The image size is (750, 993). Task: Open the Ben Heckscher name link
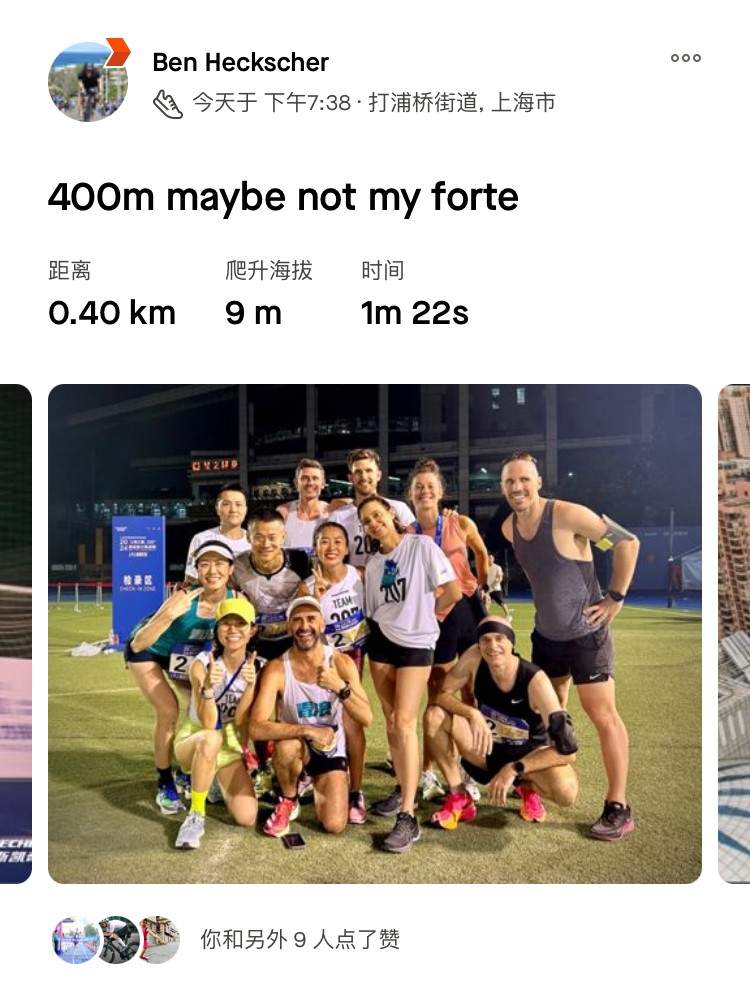point(241,62)
